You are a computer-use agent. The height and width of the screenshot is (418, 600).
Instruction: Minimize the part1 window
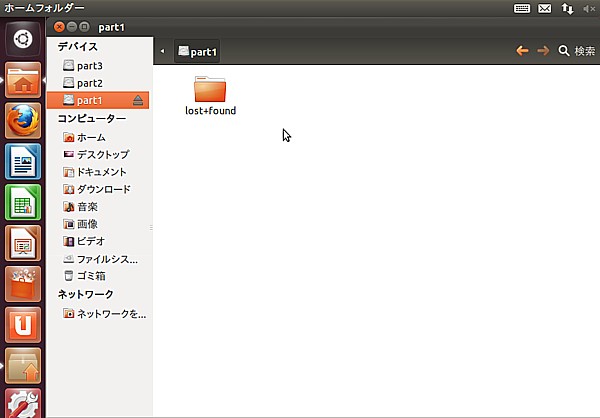[72, 27]
